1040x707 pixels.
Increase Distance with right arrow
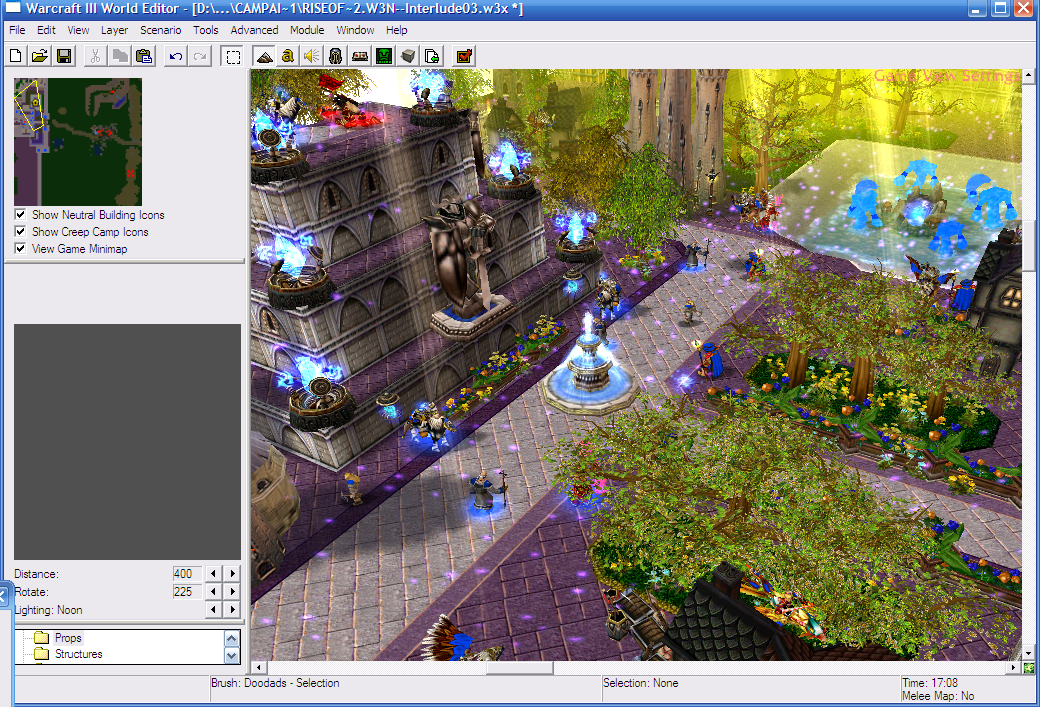[x=232, y=574]
